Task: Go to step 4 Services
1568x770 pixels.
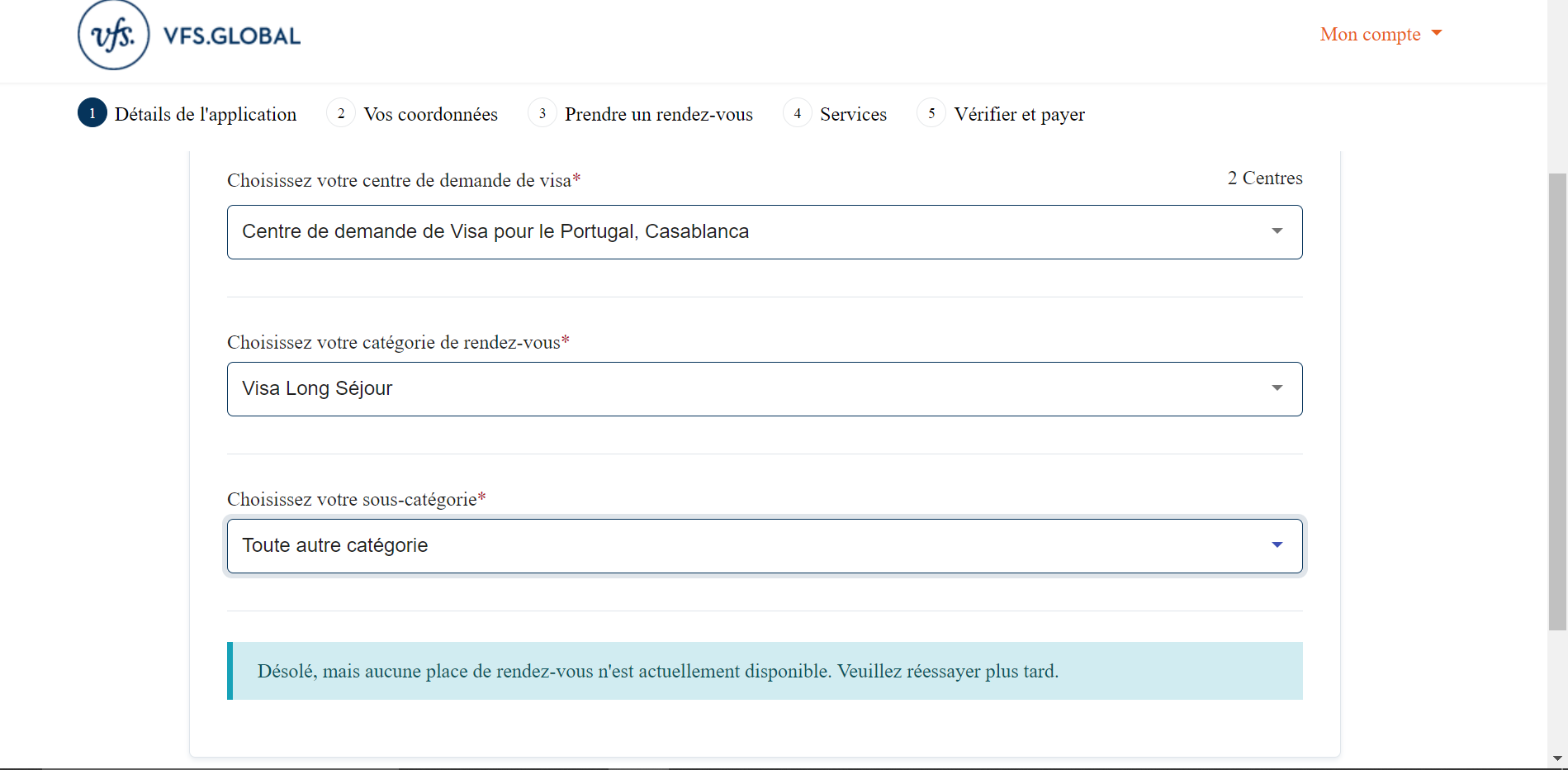Action: point(835,113)
